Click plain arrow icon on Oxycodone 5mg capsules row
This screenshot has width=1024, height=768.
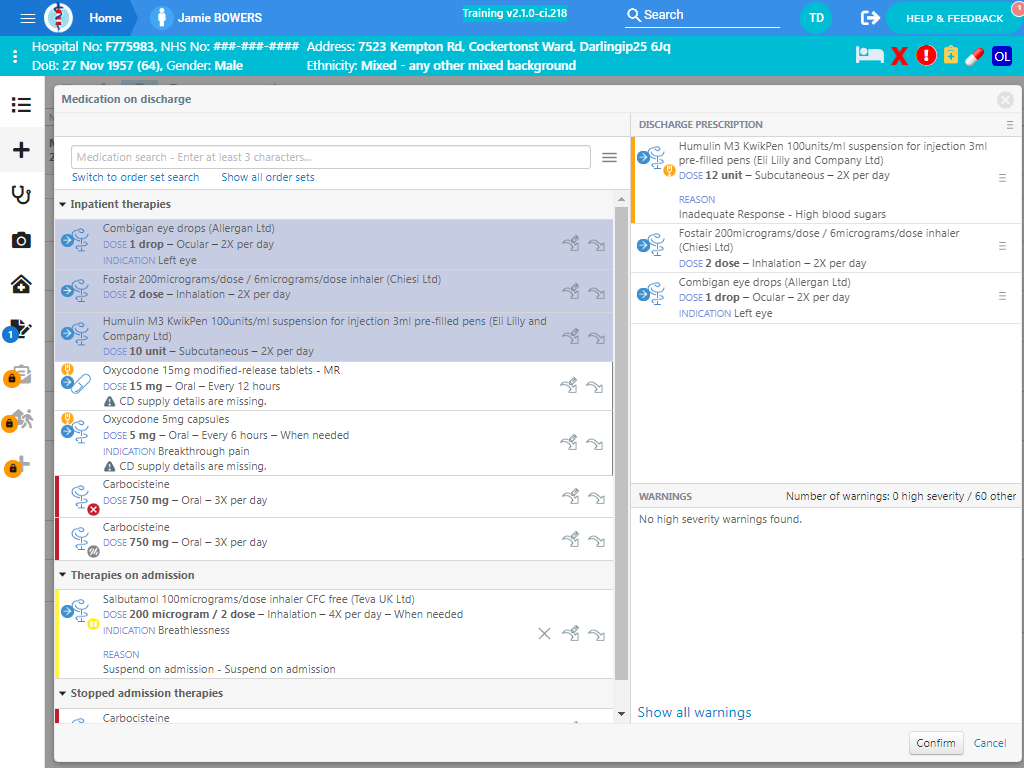point(594,444)
